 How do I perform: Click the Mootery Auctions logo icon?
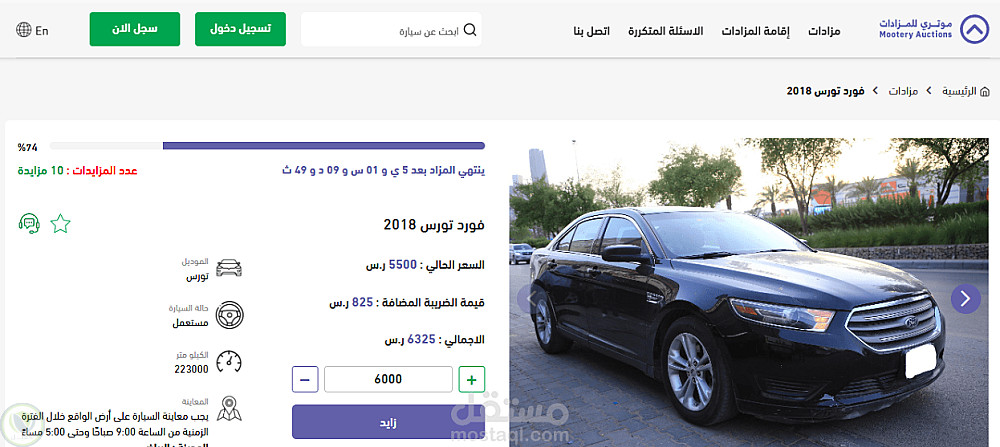click(x=974, y=29)
